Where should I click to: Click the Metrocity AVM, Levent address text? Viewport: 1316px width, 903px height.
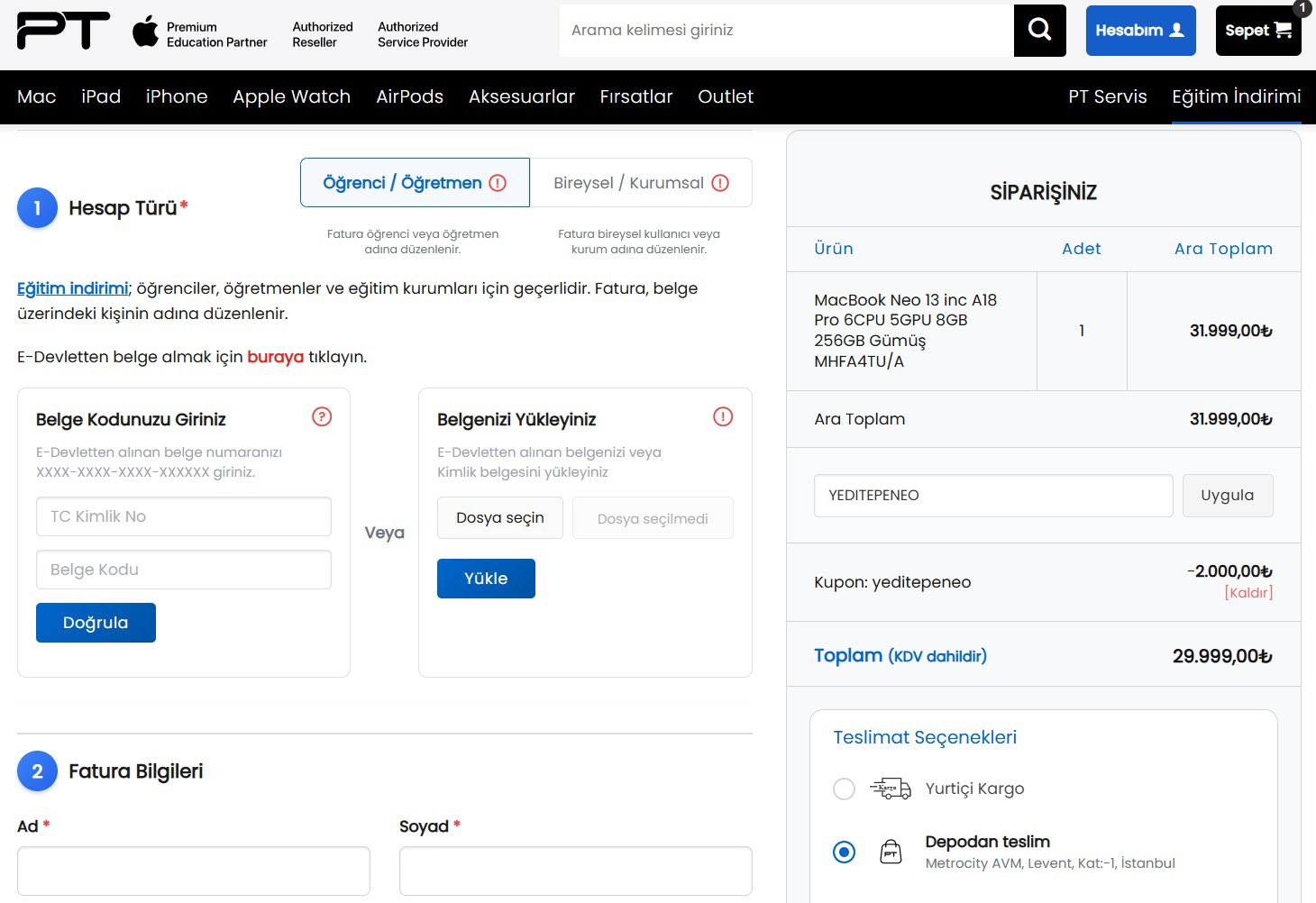(1050, 863)
